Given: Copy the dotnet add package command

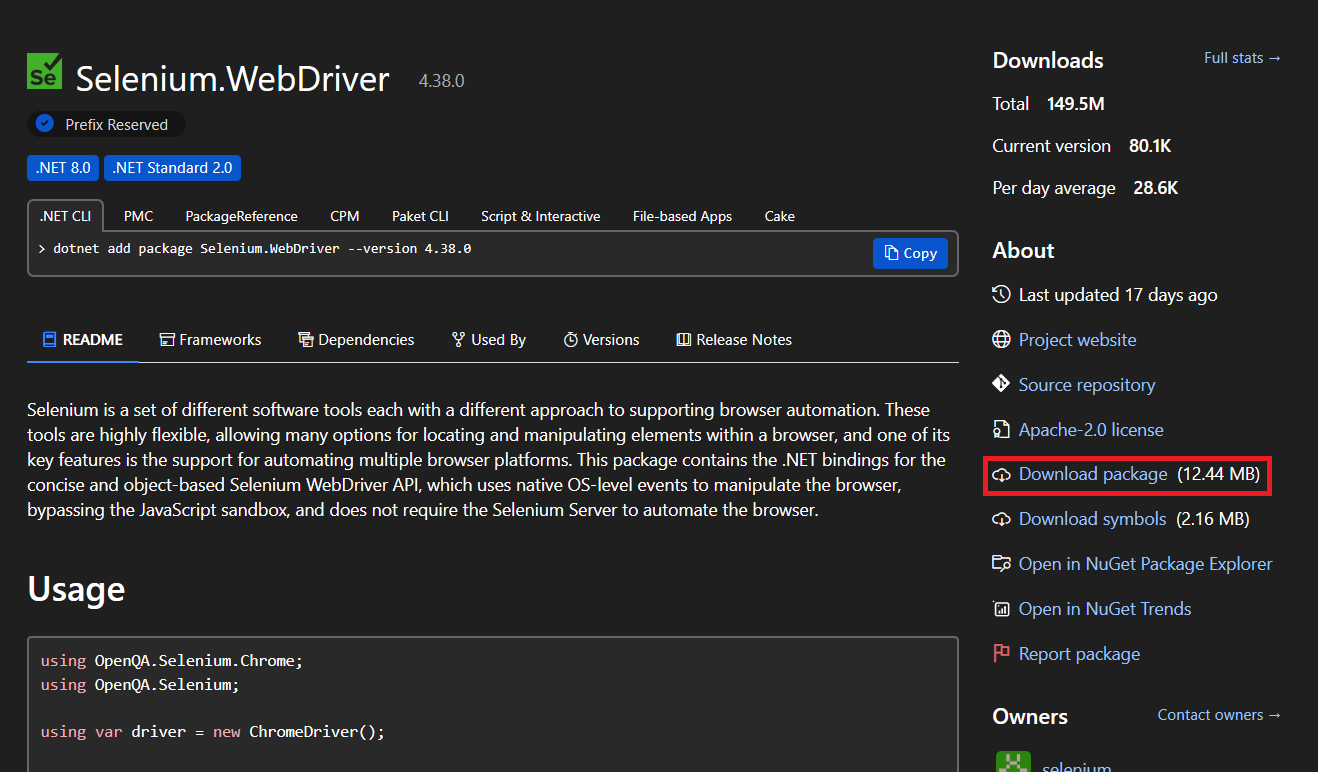Looking at the screenshot, I should click(x=909, y=253).
